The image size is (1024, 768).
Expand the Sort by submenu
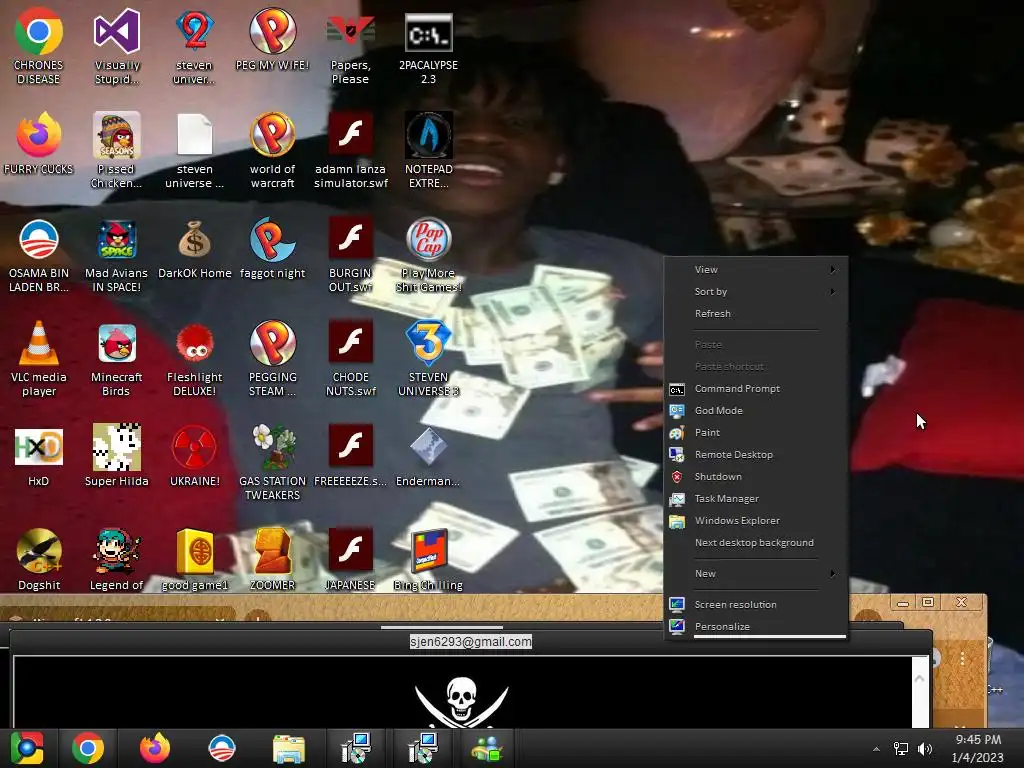tap(756, 291)
